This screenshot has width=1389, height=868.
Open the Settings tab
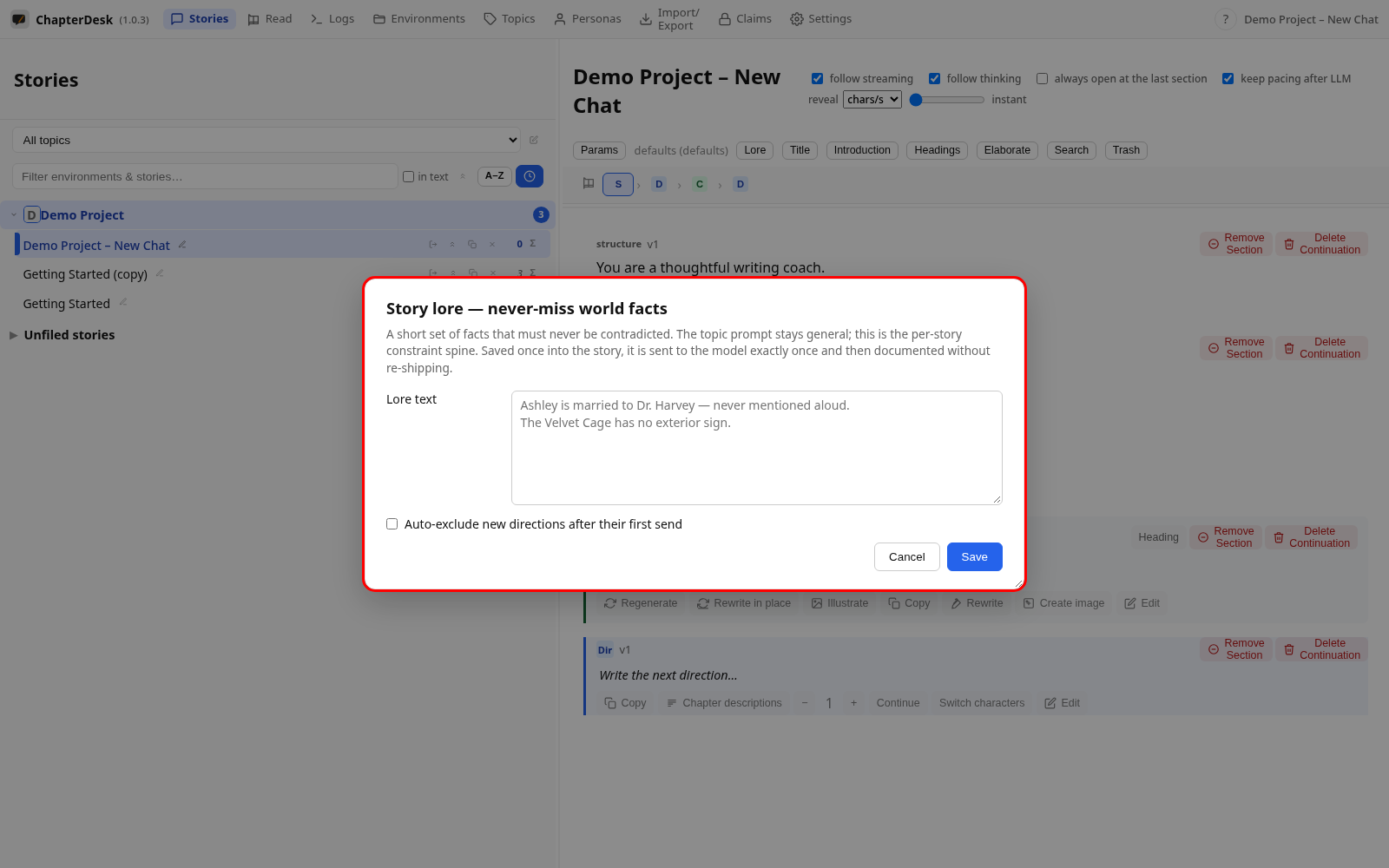[x=820, y=19]
